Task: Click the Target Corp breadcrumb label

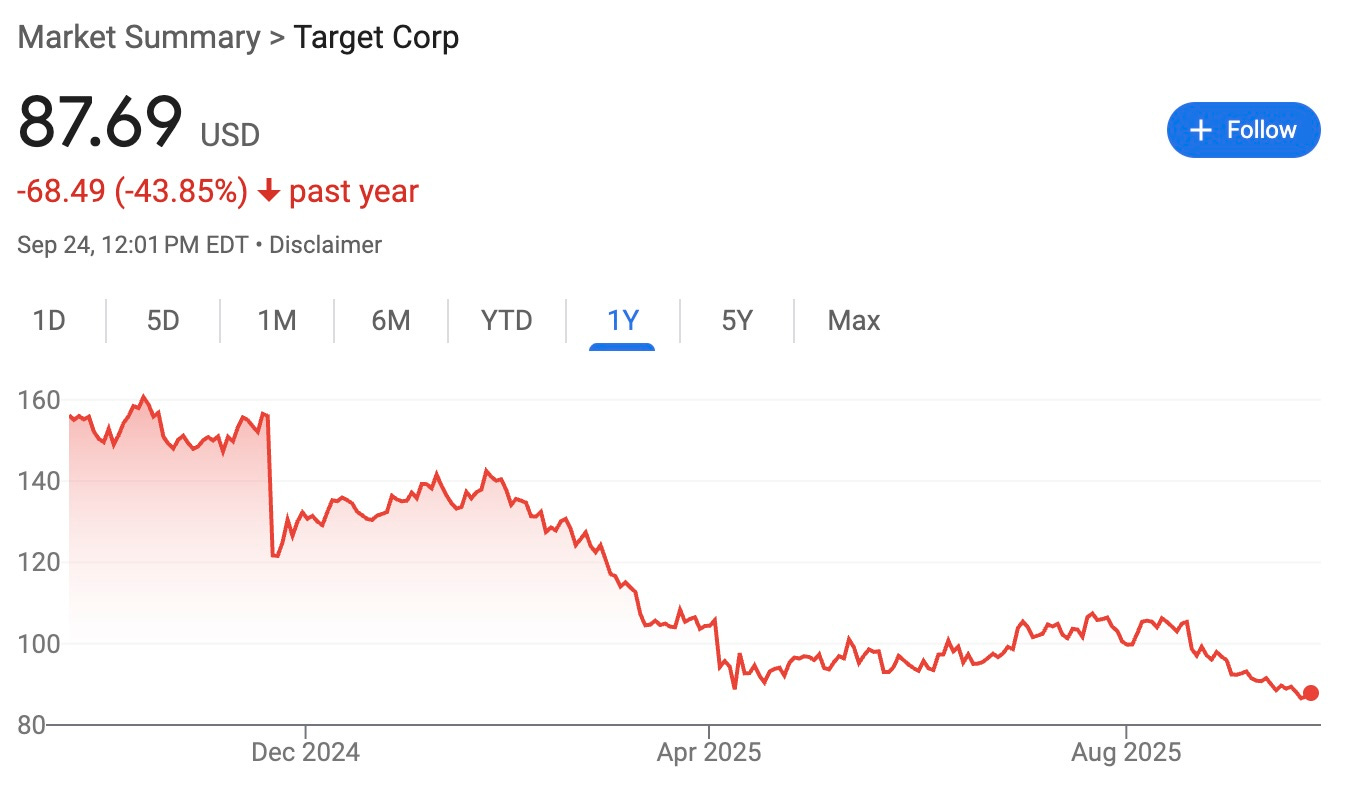Action: pos(377,37)
